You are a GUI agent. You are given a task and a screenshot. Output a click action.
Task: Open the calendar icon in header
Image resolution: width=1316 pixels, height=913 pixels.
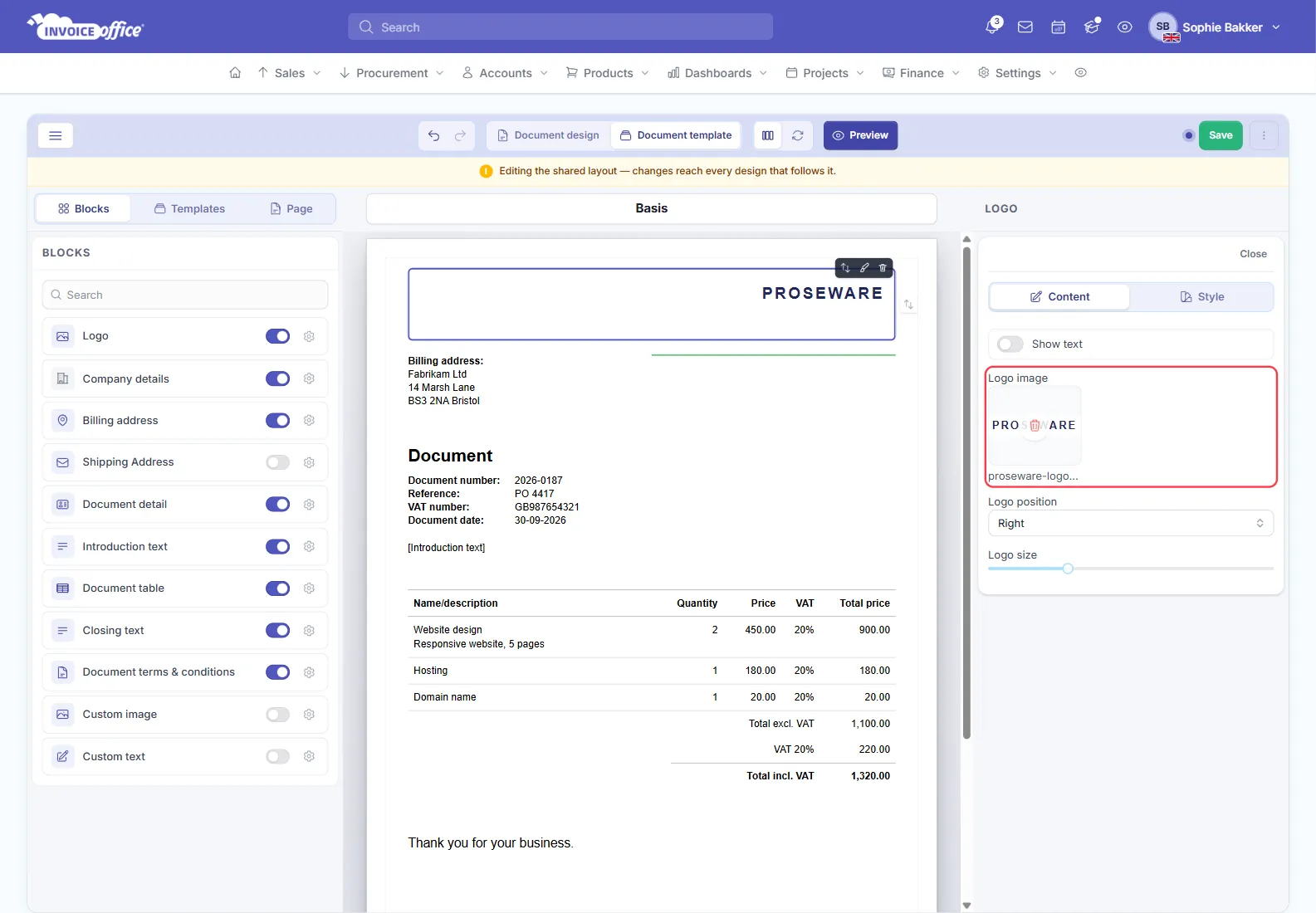click(x=1059, y=27)
